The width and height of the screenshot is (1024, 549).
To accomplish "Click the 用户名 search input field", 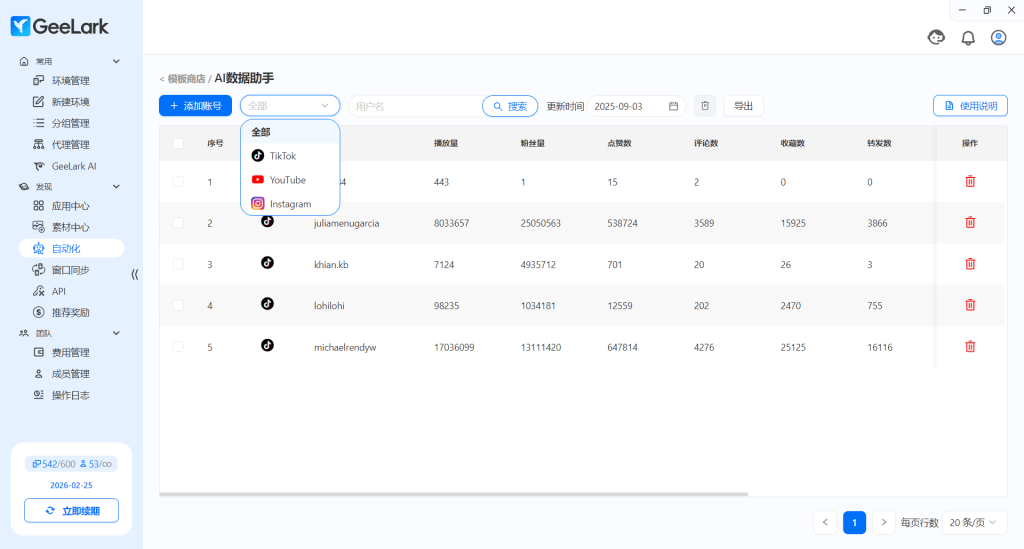I will [414, 106].
